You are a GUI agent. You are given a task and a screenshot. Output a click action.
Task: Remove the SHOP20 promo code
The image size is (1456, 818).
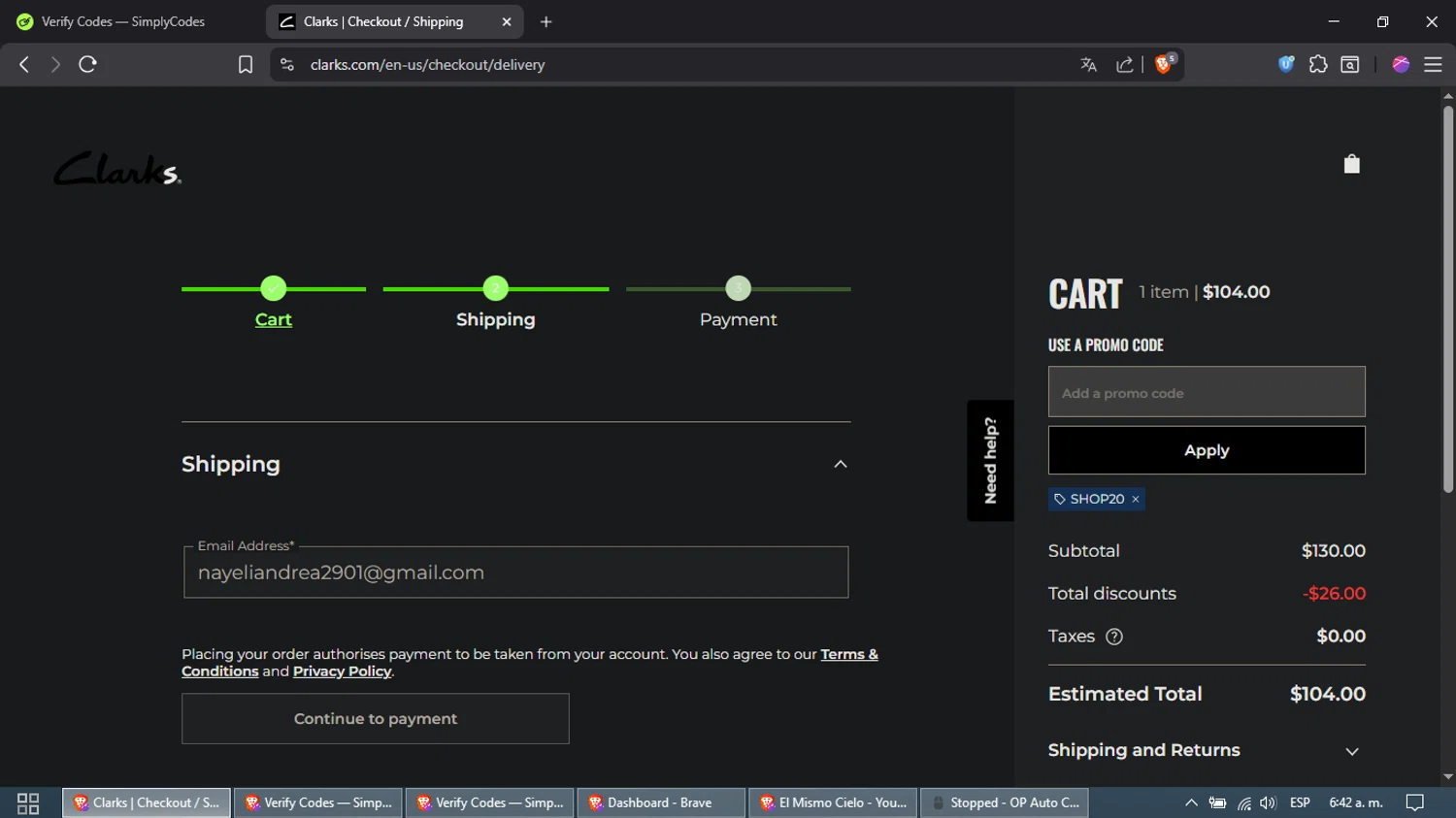(1135, 500)
